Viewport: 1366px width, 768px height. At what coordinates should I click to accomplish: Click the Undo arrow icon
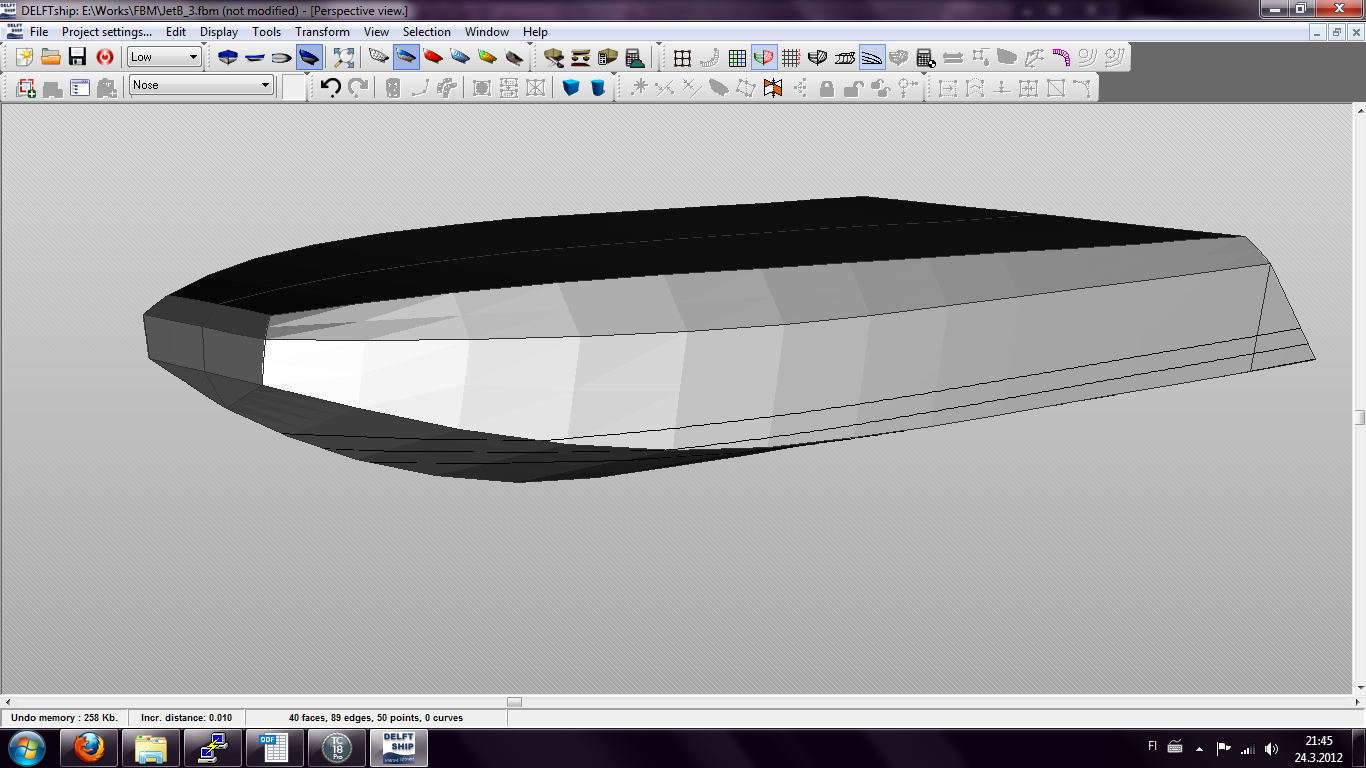[331, 87]
